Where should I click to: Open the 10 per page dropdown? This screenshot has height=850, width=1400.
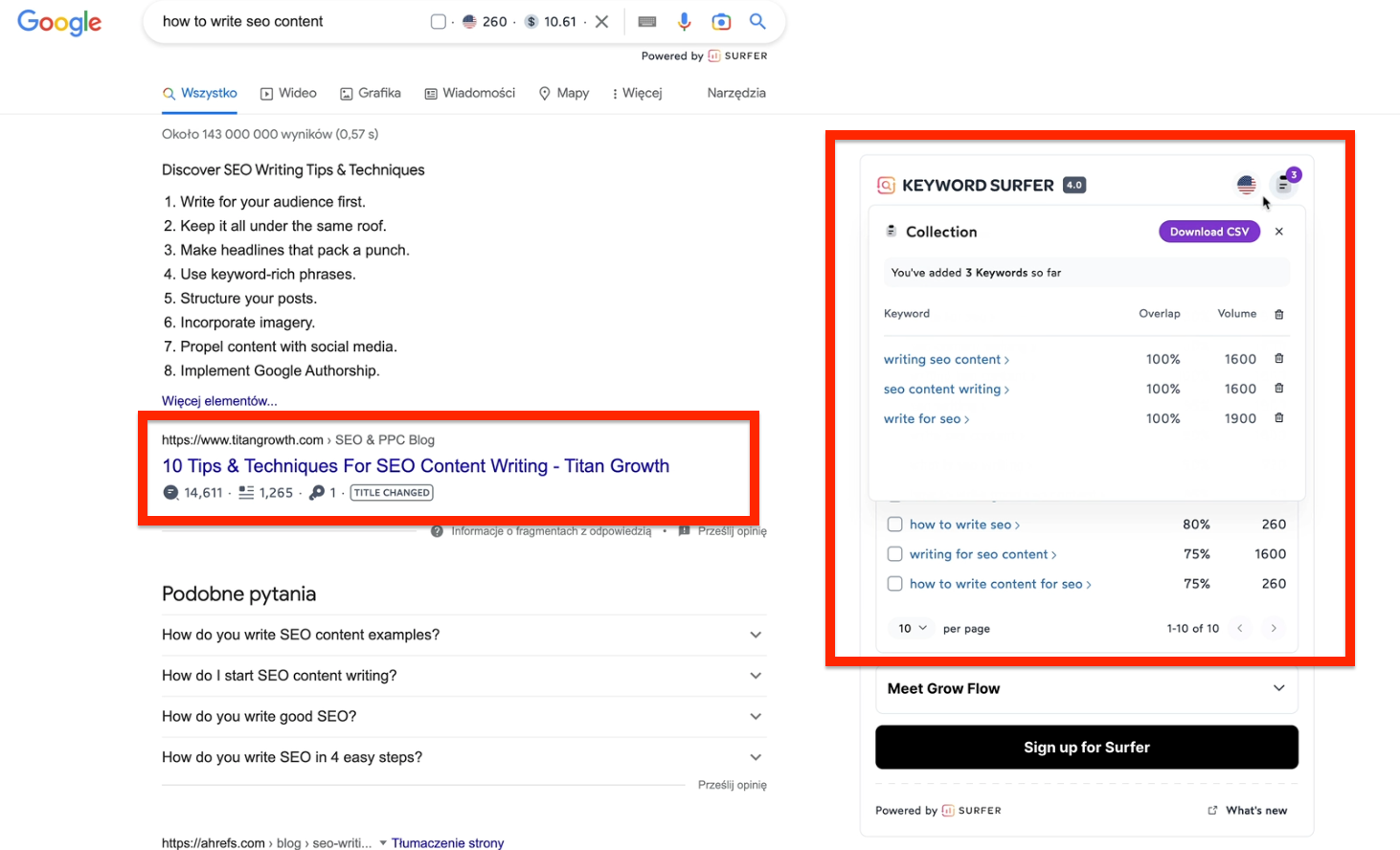tap(913, 629)
